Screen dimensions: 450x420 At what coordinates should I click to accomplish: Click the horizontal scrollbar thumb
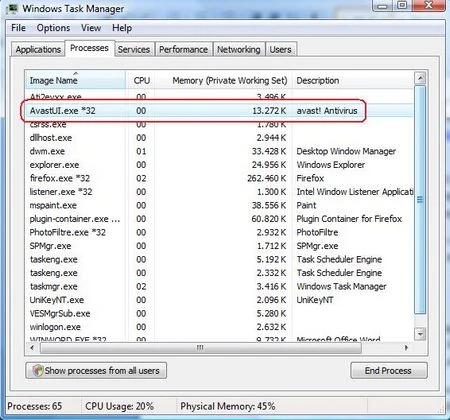pos(200,348)
